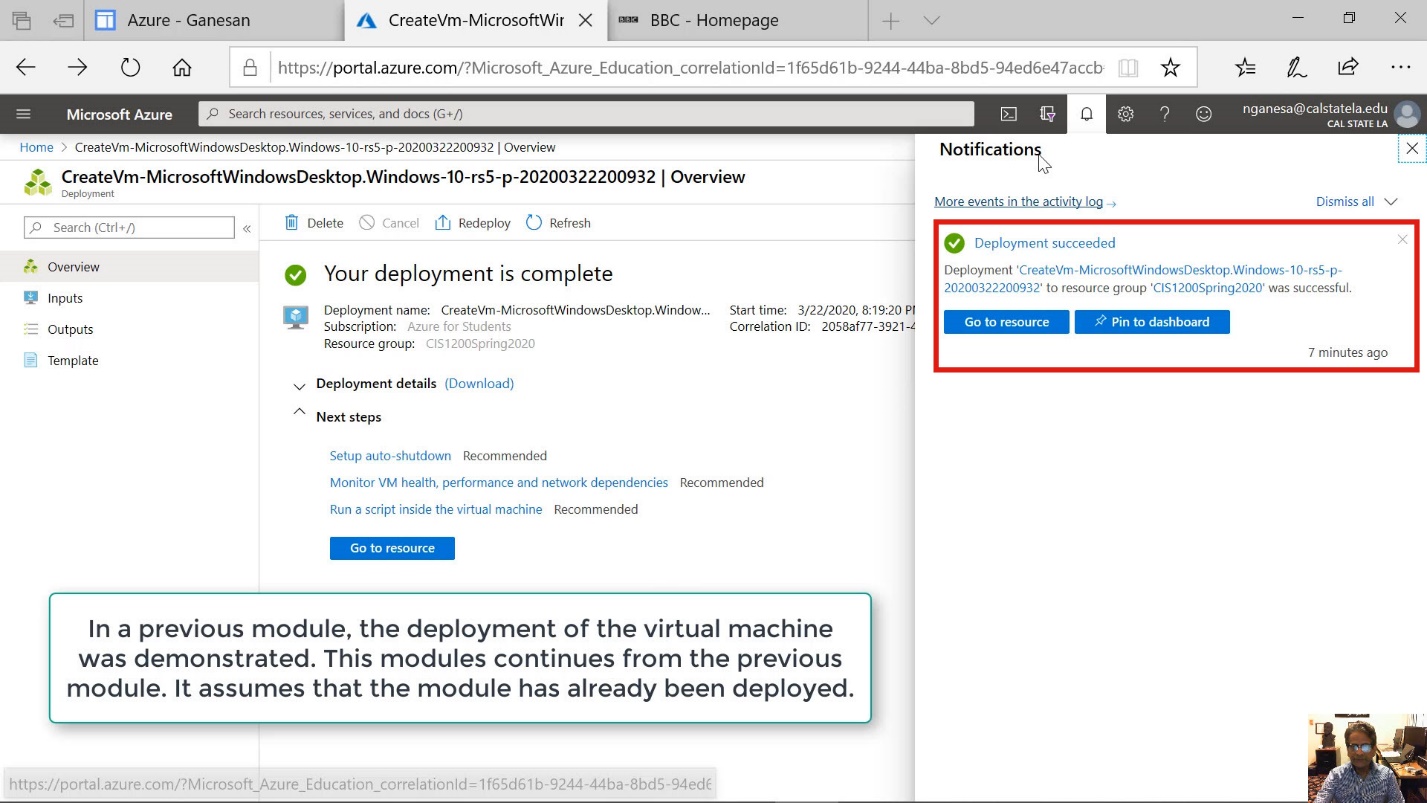Expand the Dismiss all dropdown
The width and height of the screenshot is (1427, 803).
pyautogui.click(x=1390, y=202)
